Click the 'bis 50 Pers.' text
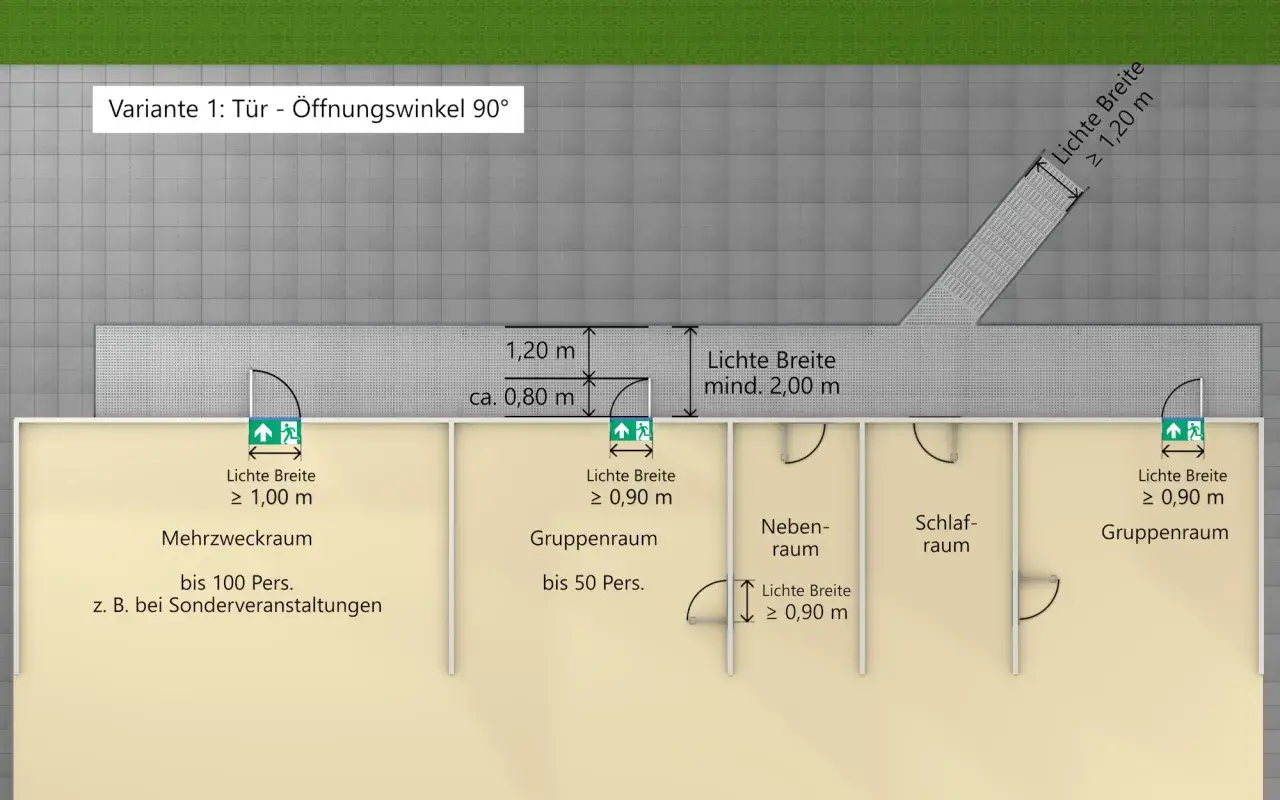The width and height of the screenshot is (1280, 800). pyautogui.click(x=594, y=582)
